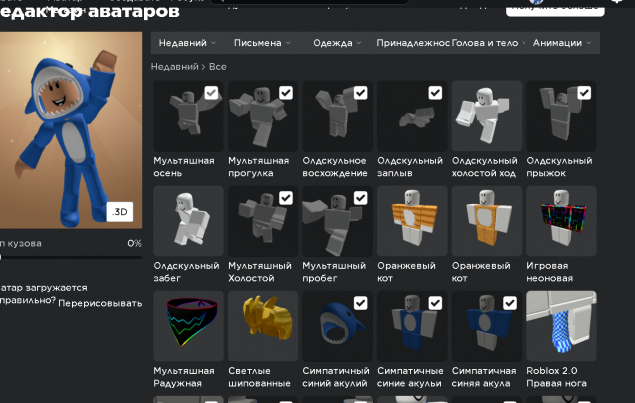Open the Roblox 2.0 Правая нога label
This screenshot has width=635, height=403.
click(x=556, y=377)
